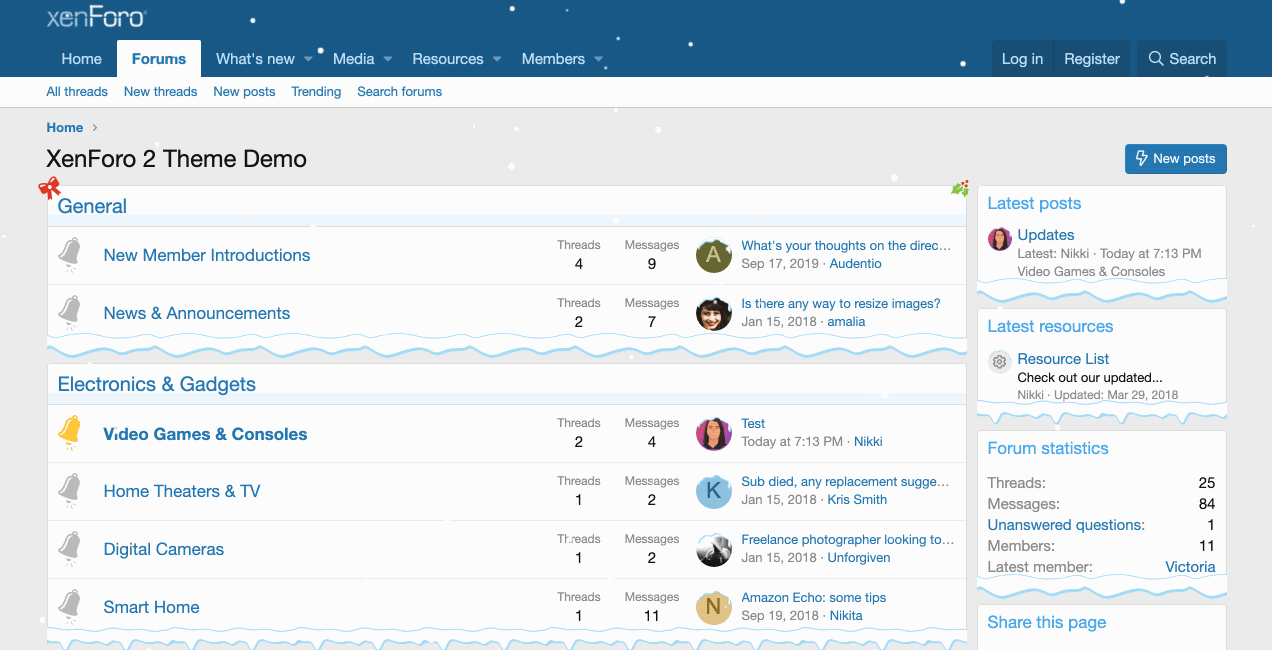Open the Resources dropdown arrow
Screen dimensions: 1272x650
click(497, 59)
